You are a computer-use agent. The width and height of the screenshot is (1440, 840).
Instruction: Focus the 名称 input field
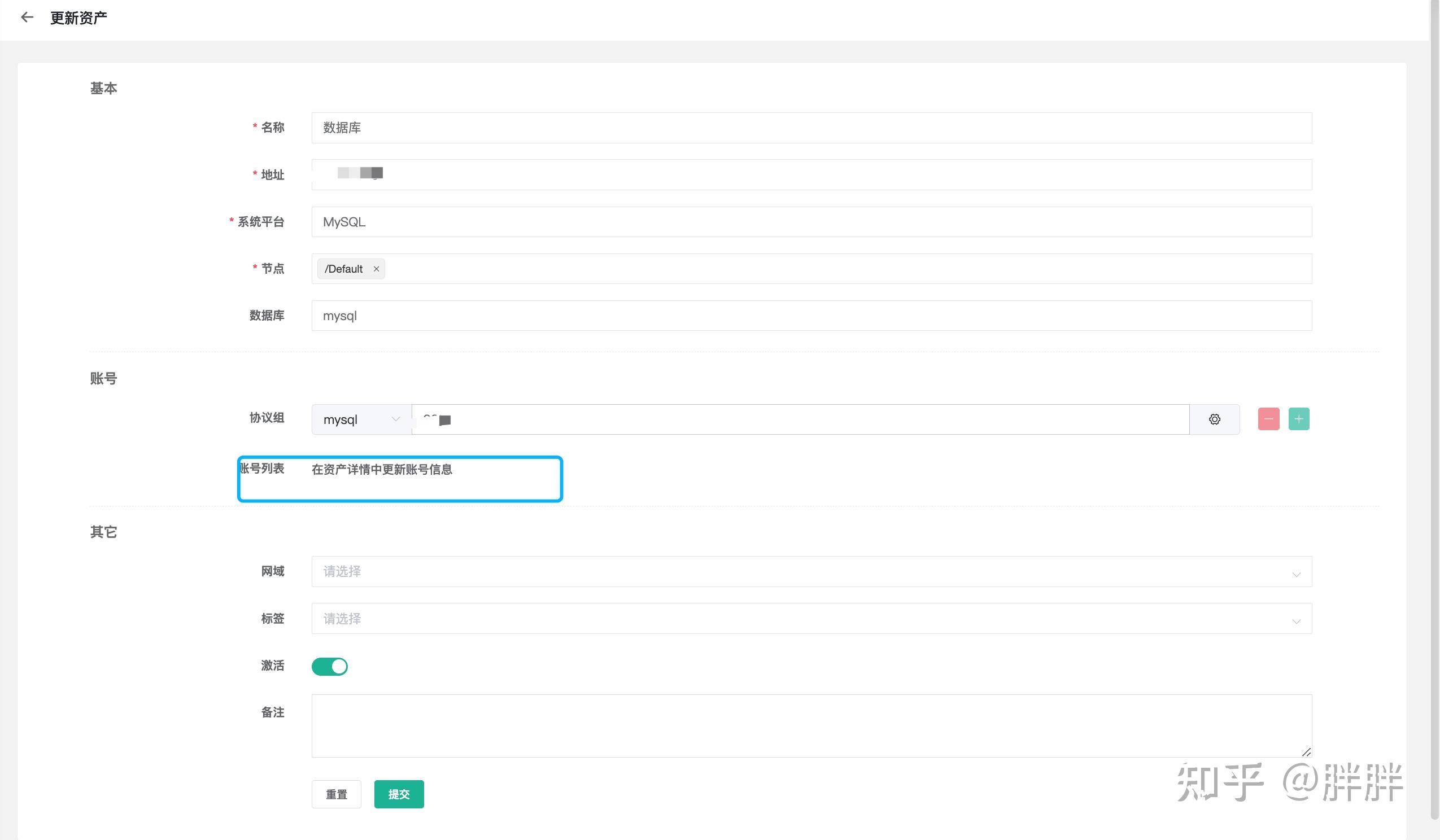click(811, 128)
